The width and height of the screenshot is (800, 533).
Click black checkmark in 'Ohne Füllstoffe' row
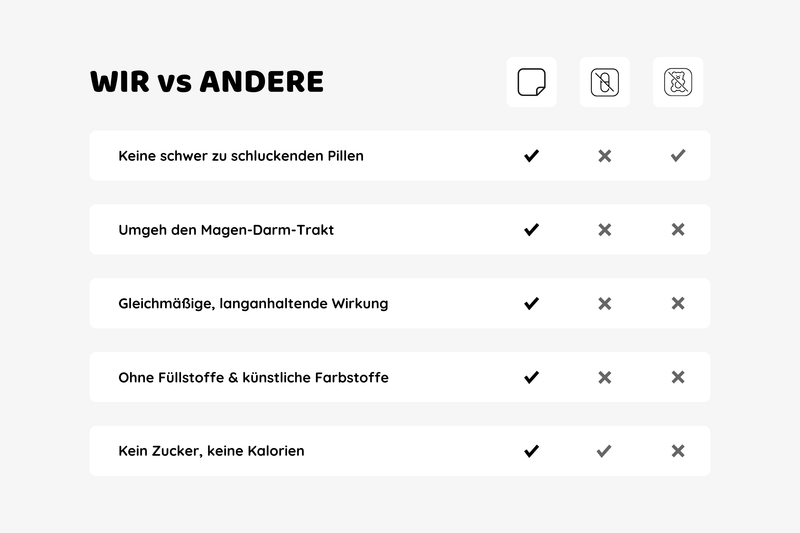tap(531, 377)
